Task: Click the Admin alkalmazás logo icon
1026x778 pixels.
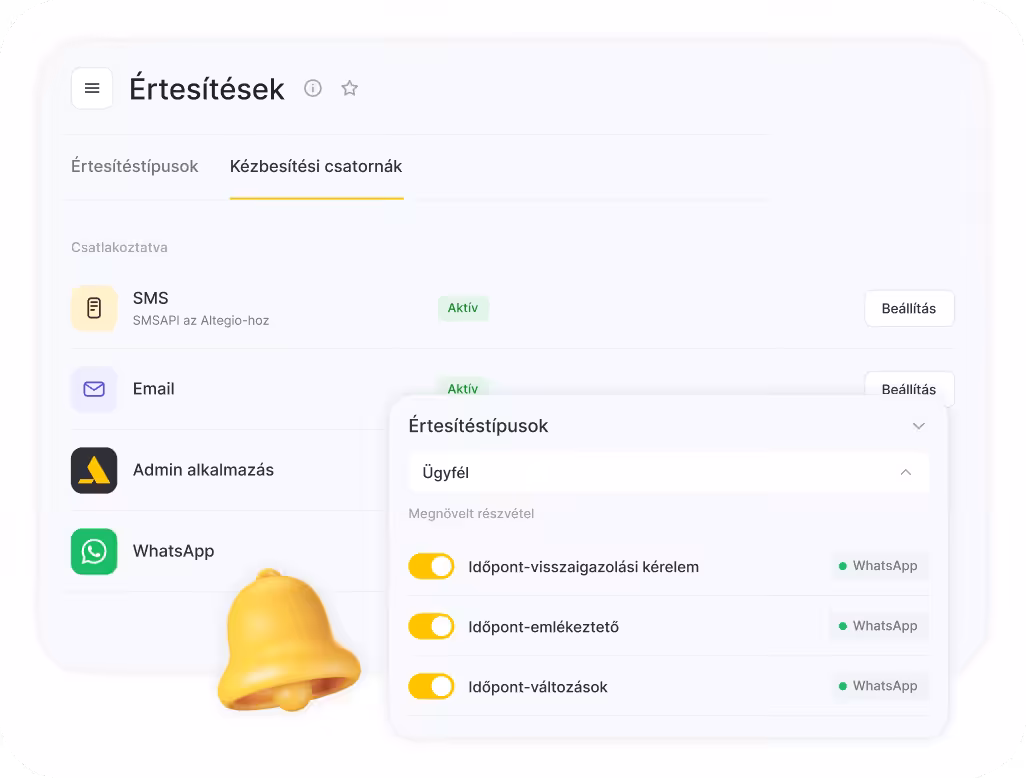Action: pyautogui.click(x=94, y=470)
